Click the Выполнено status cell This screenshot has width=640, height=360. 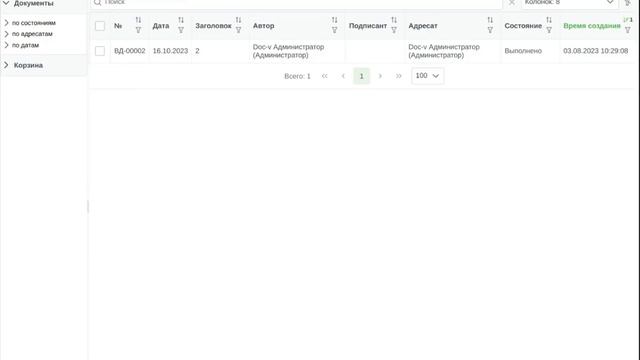coord(523,51)
